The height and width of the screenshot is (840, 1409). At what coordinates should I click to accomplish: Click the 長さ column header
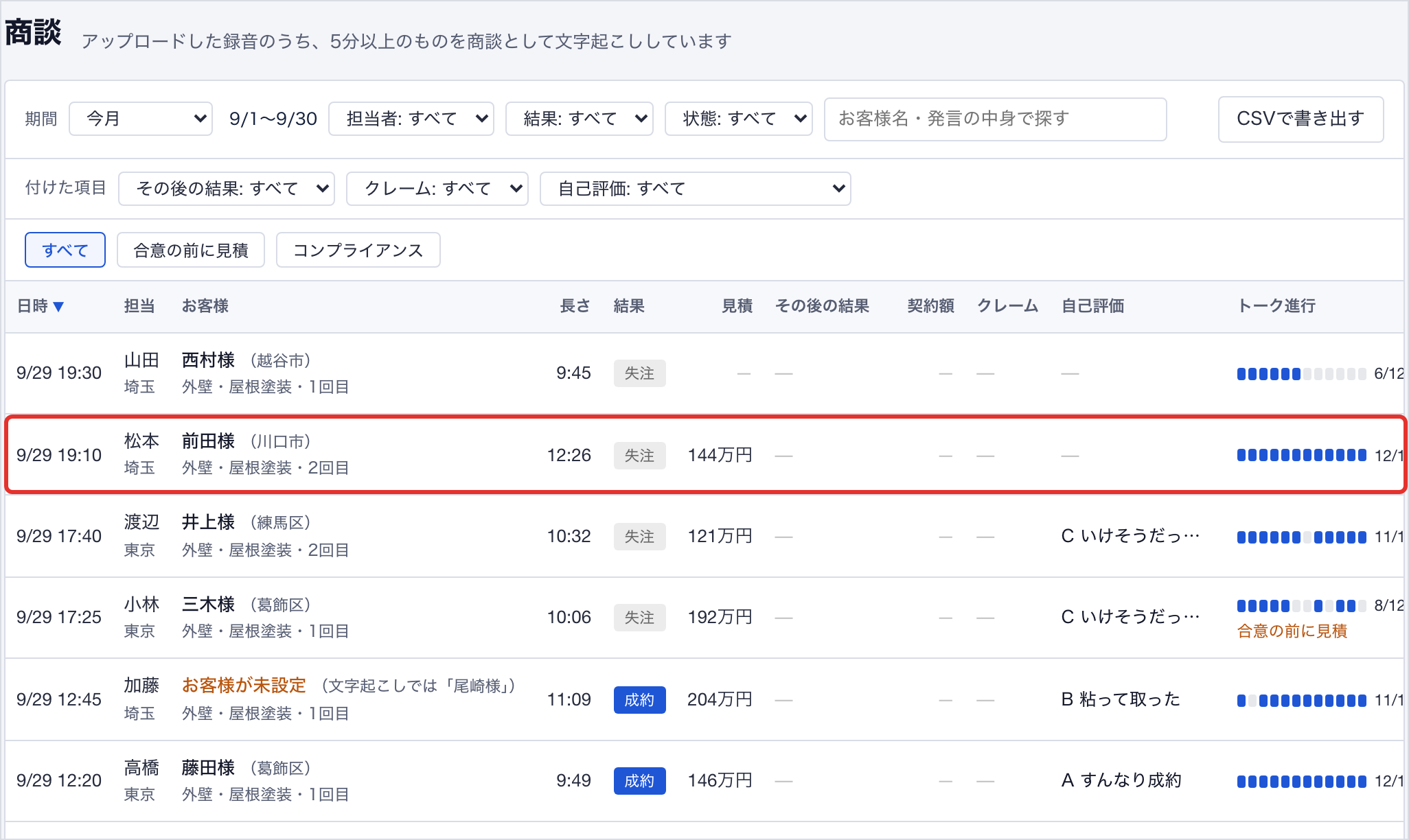point(575,306)
